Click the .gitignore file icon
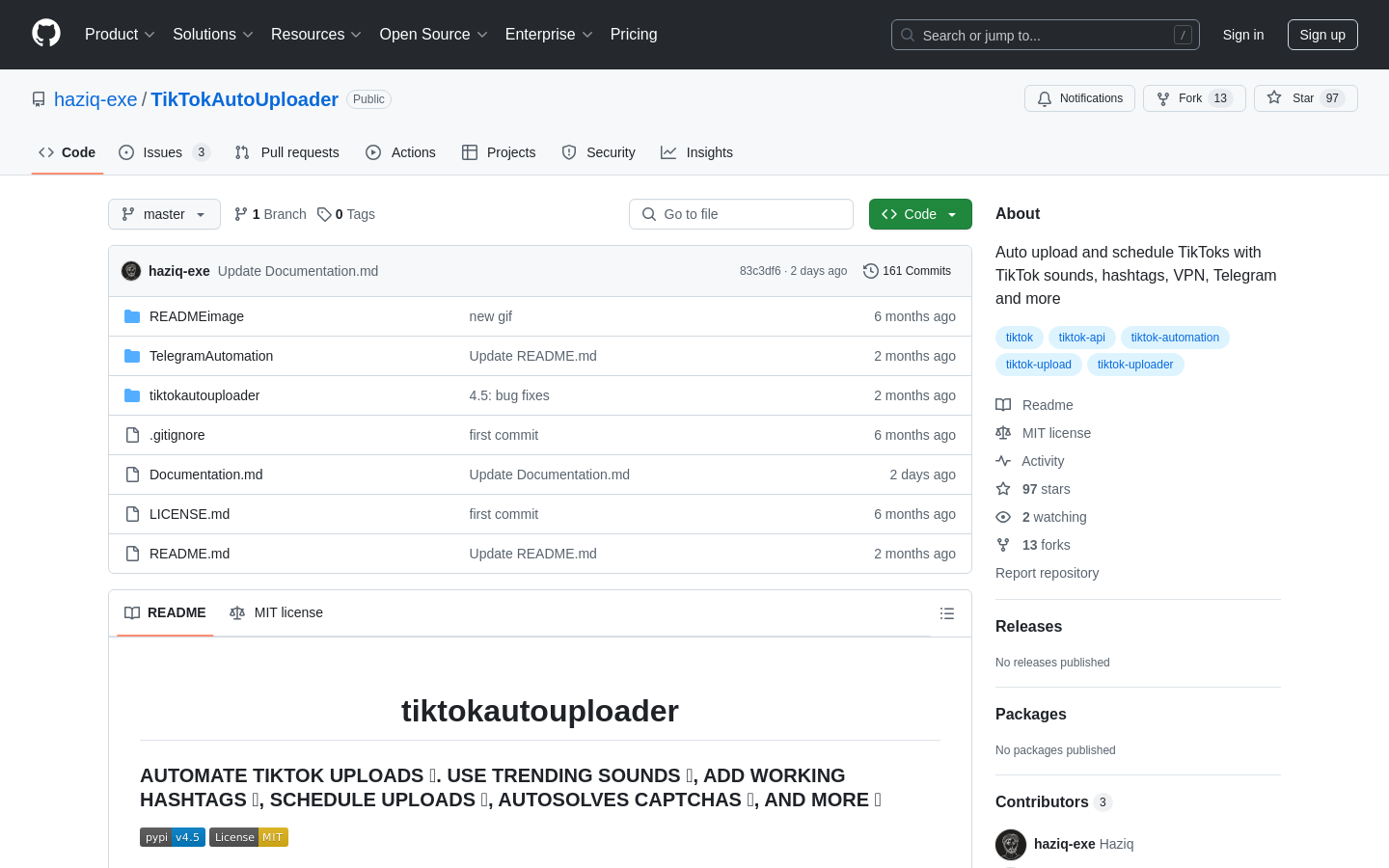1389x868 pixels. tap(132, 435)
